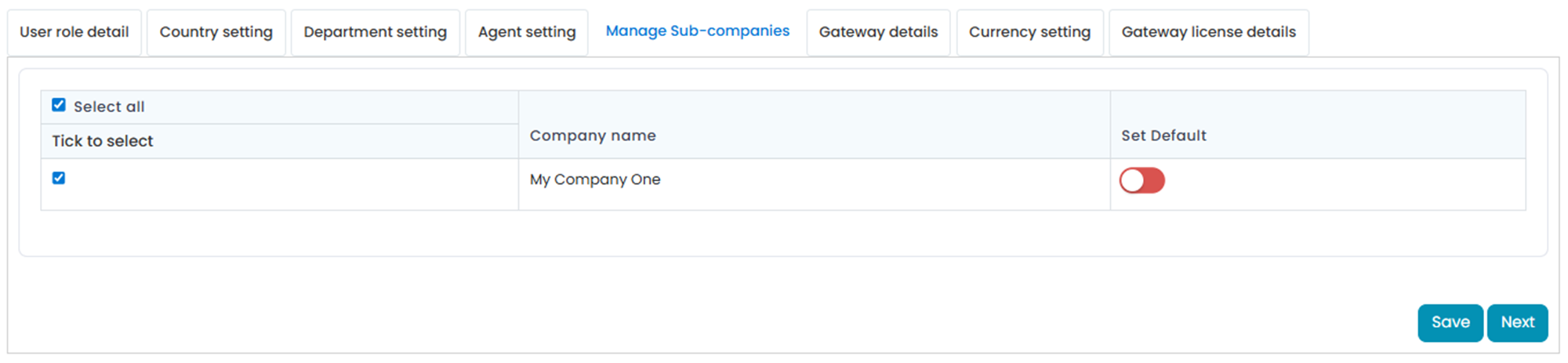Click the Manage Sub-companies tab

click(697, 31)
